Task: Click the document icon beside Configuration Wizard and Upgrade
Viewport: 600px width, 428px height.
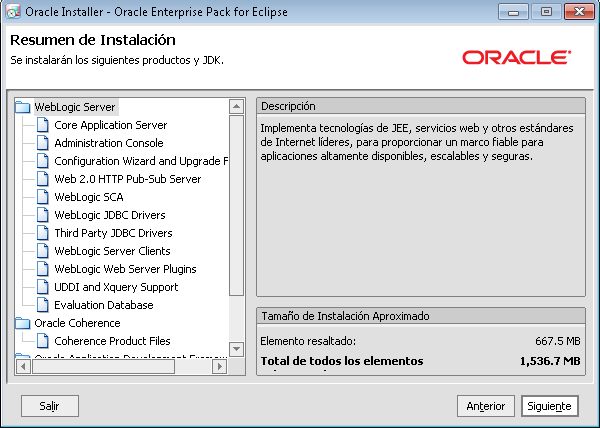Action: pos(42,161)
